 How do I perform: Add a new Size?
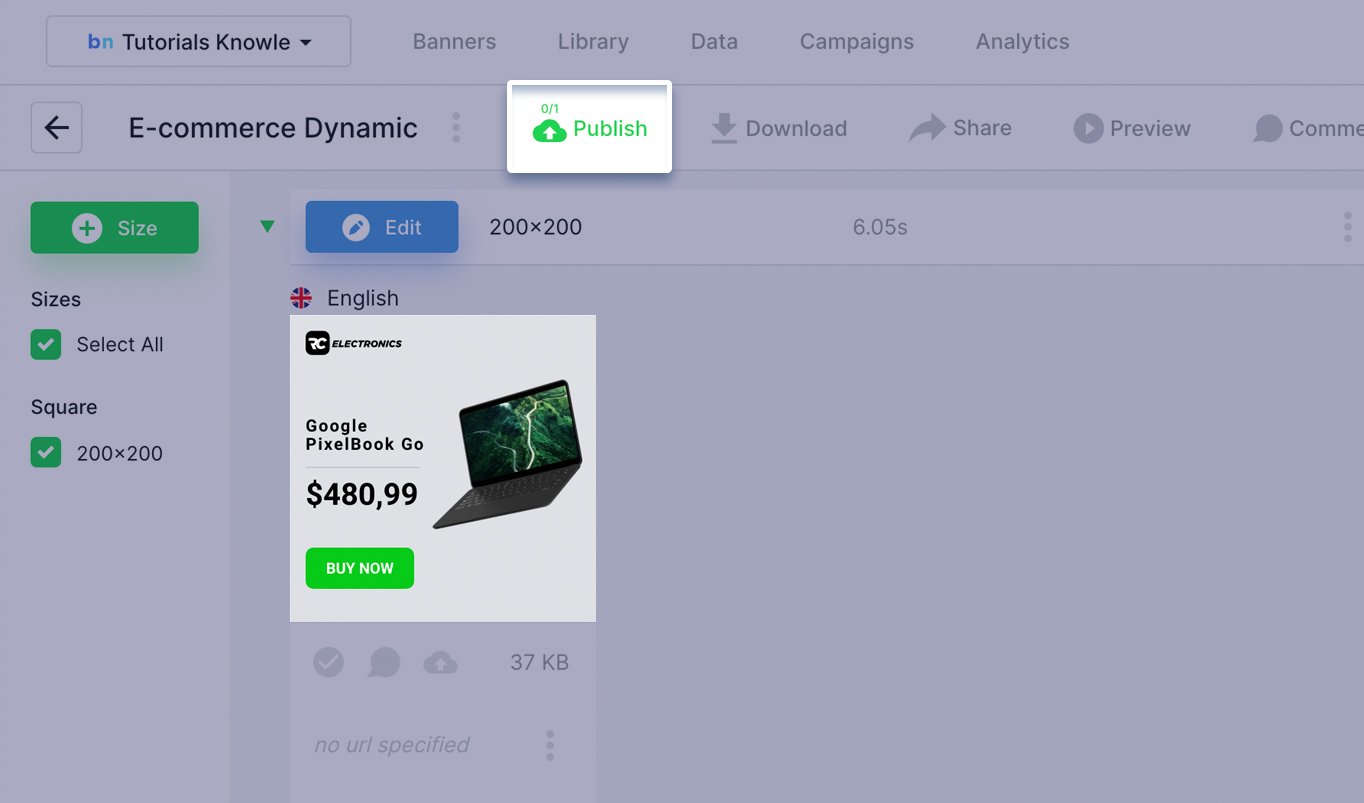[x=114, y=228]
